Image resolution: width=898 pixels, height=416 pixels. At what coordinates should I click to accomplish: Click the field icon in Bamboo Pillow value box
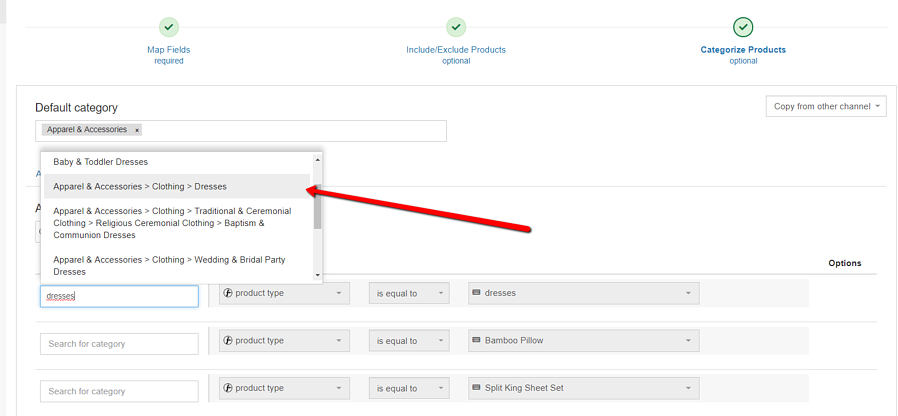click(476, 341)
